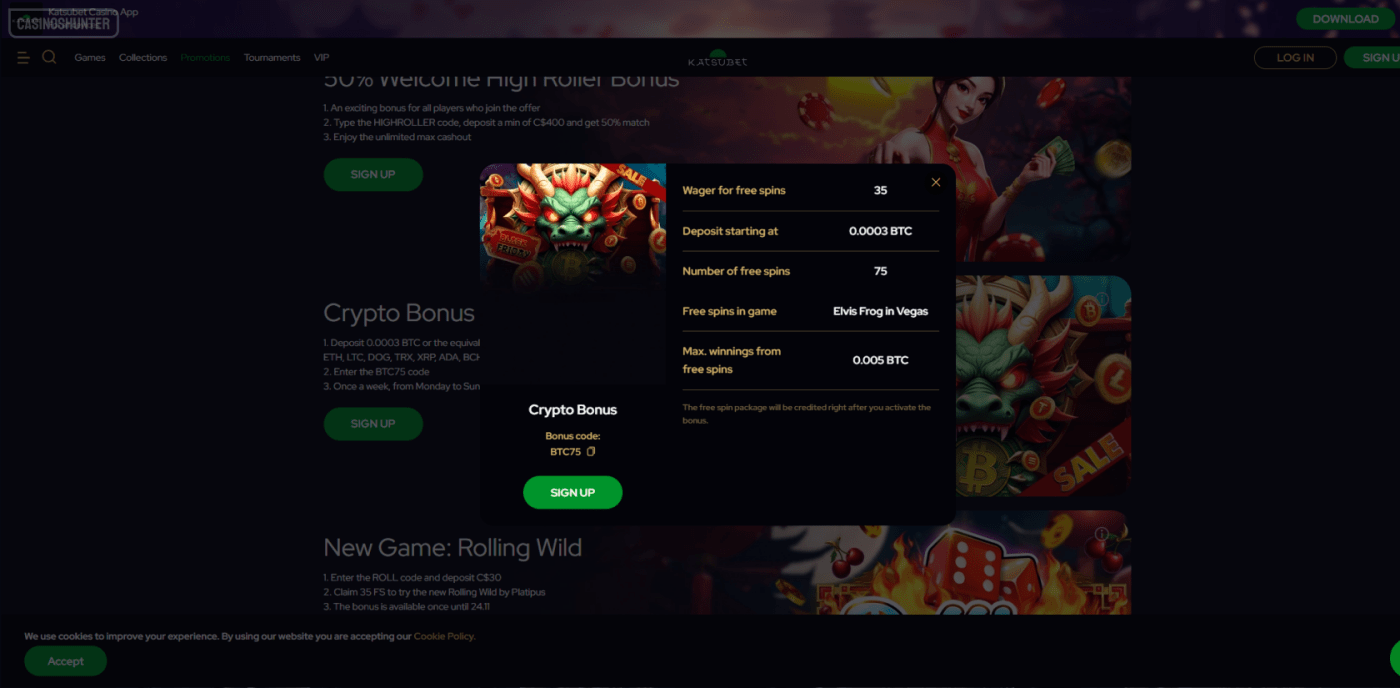Click the search magnifier icon
The height and width of the screenshot is (688, 1400).
49,57
